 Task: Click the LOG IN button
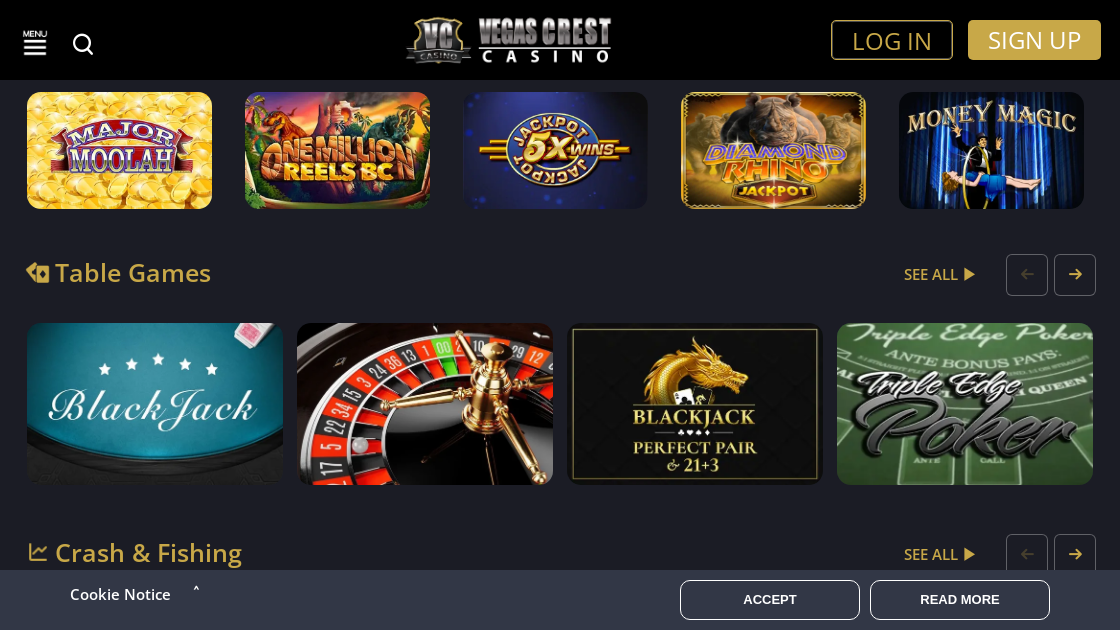pyautogui.click(x=891, y=40)
